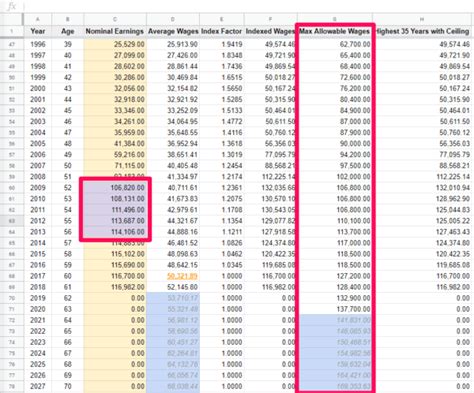This screenshot has height=393, width=474.
Task: Select index factor cell 1.8348
Action: [222, 55]
